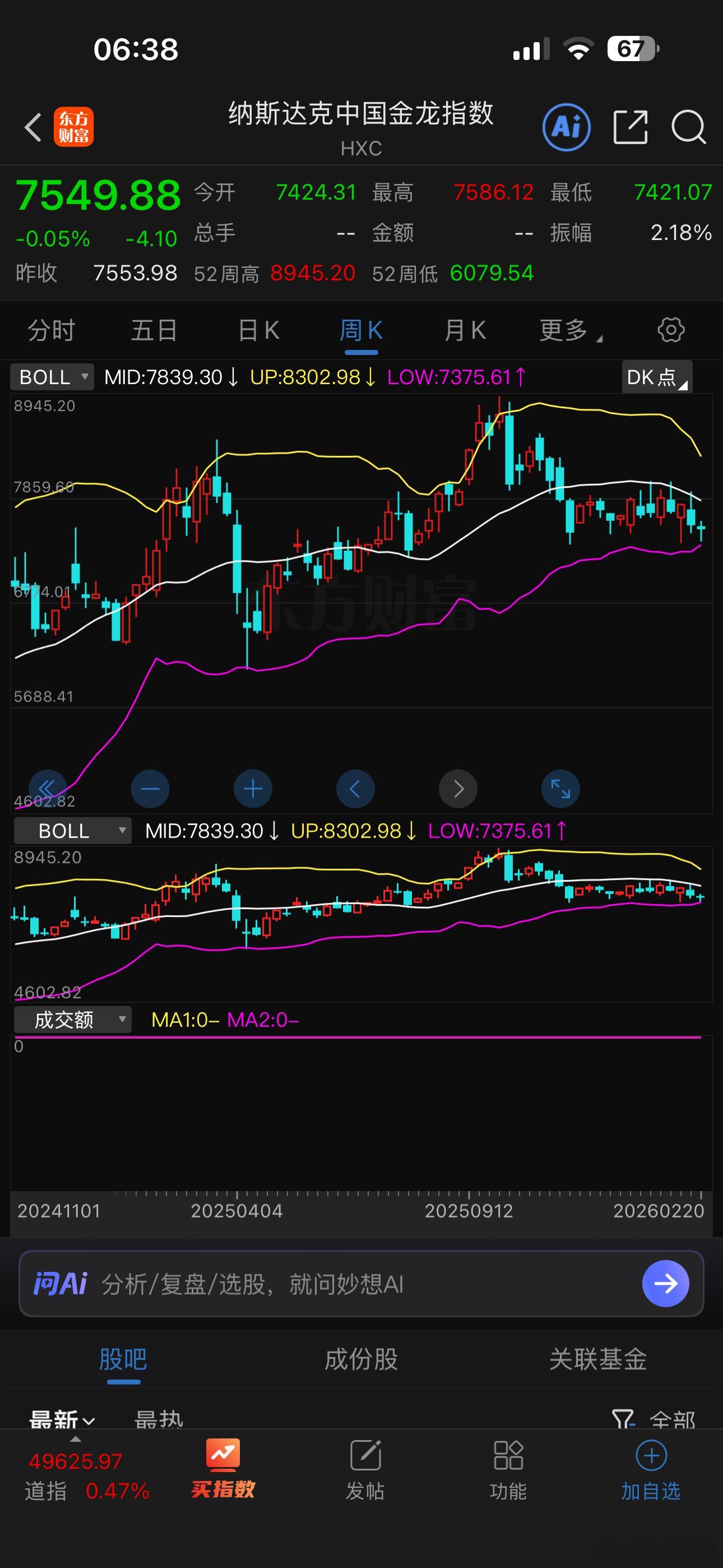Tap the top chart MID:7839.30 label
The width and height of the screenshot is (723, 1568).
[x=170, y=377]
